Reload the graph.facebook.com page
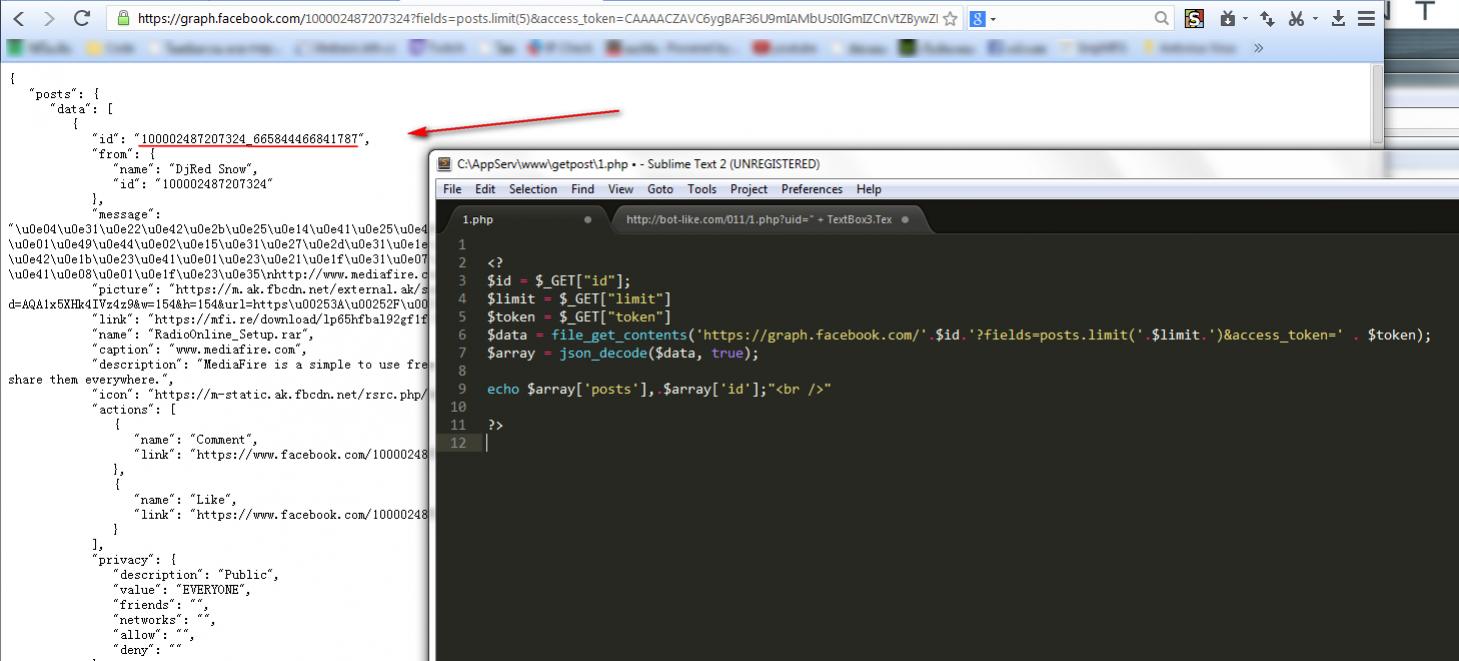Image resolution: width=1459 pixels, height=661 pixels. (x=82, y=18)
